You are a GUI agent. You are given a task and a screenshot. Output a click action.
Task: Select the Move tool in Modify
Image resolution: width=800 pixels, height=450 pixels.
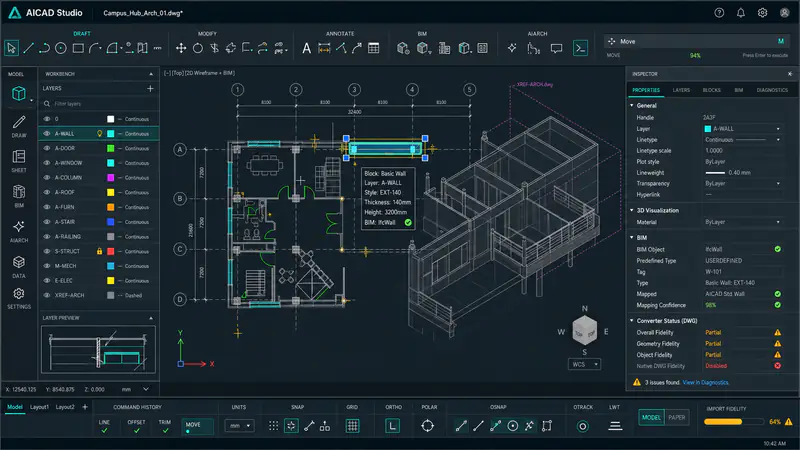tap(181, 48)
